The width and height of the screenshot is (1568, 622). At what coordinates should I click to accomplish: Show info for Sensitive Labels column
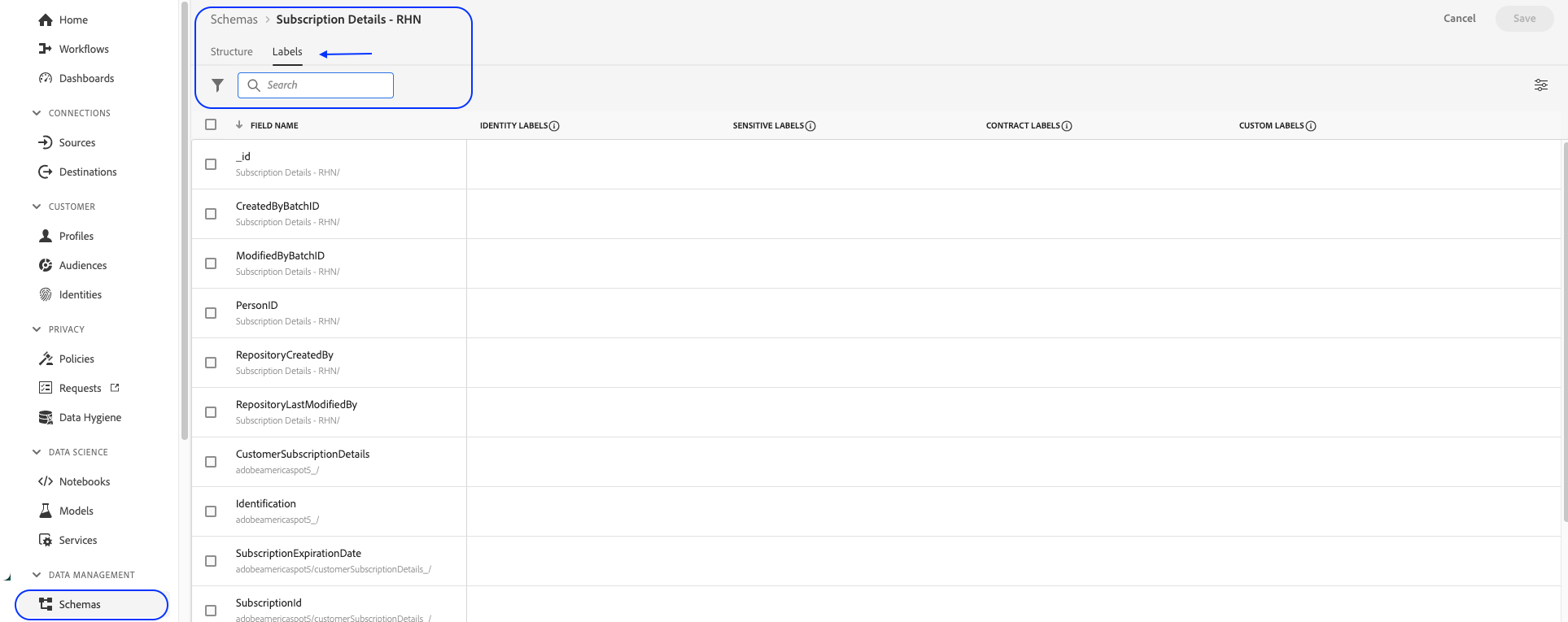coord(810,126)
